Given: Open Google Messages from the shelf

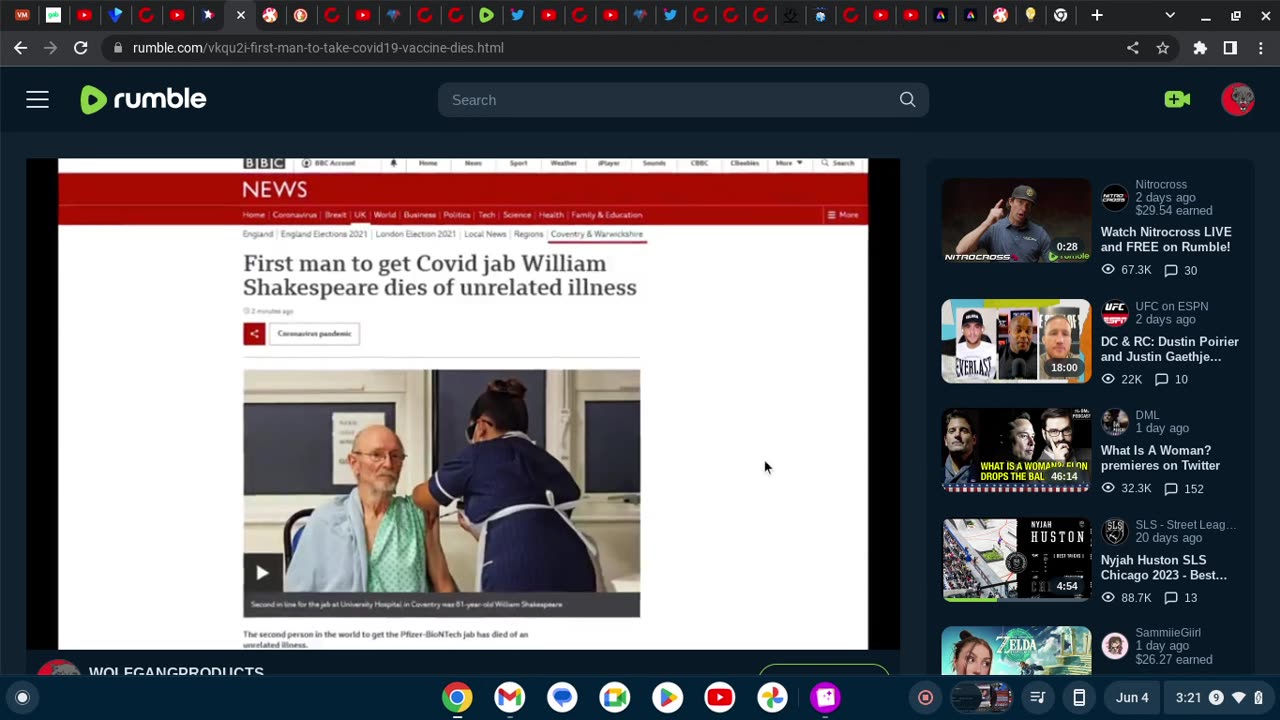Looking at the screenshot, I should click(562, 697).
